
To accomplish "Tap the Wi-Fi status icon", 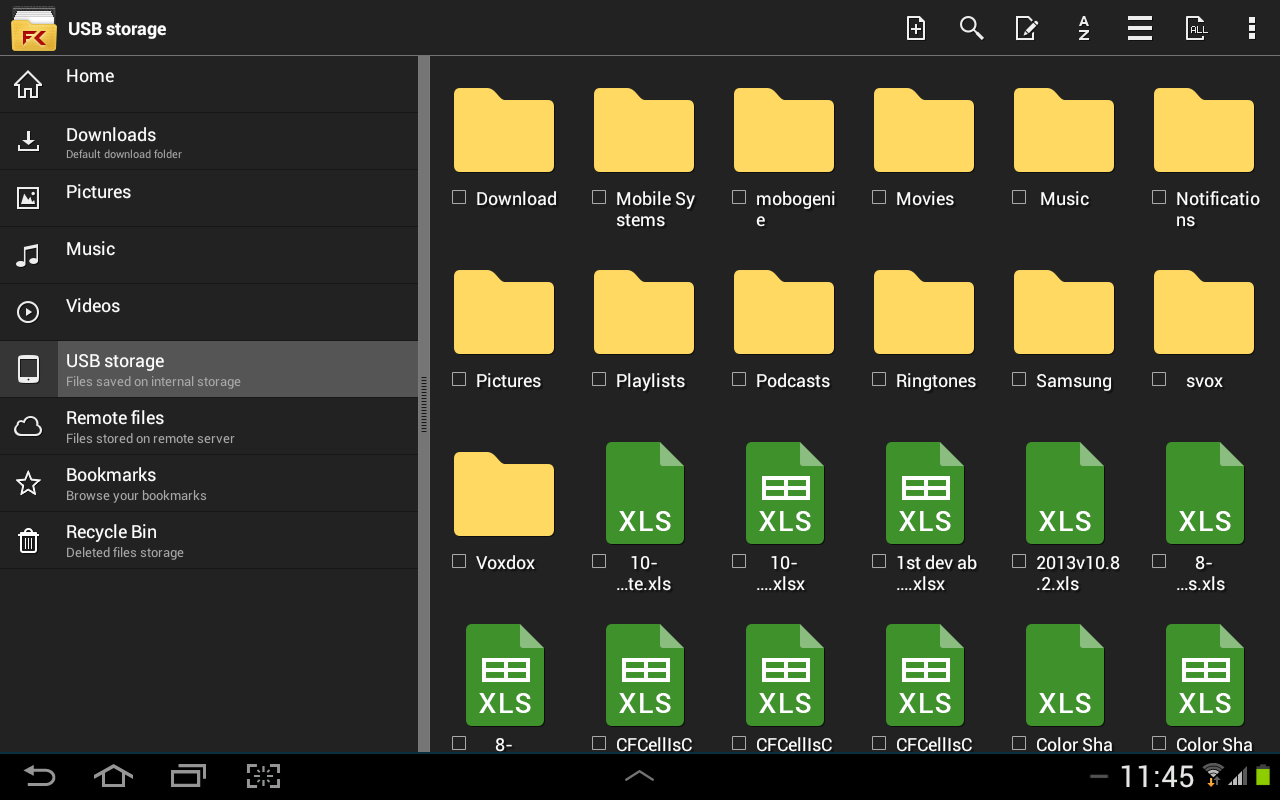I will [1212, 776].
